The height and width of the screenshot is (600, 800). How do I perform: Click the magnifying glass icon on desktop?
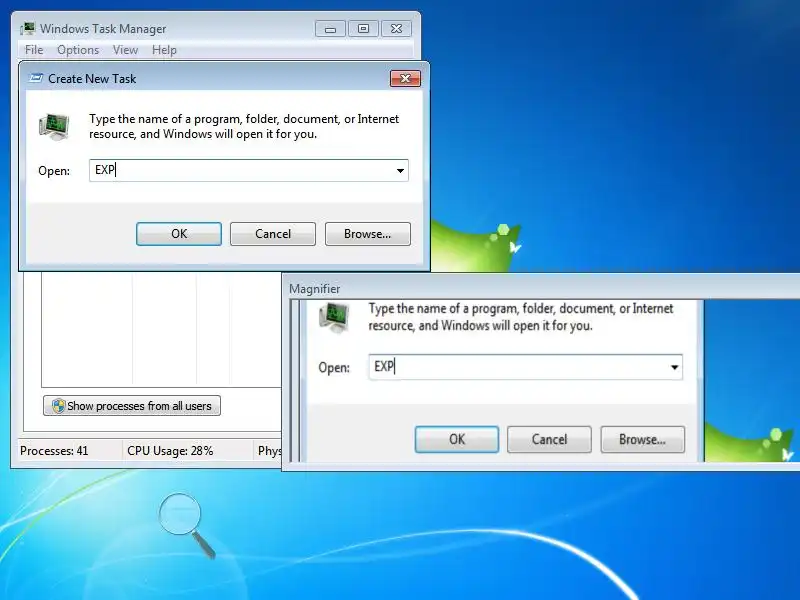tap(187, 525)
